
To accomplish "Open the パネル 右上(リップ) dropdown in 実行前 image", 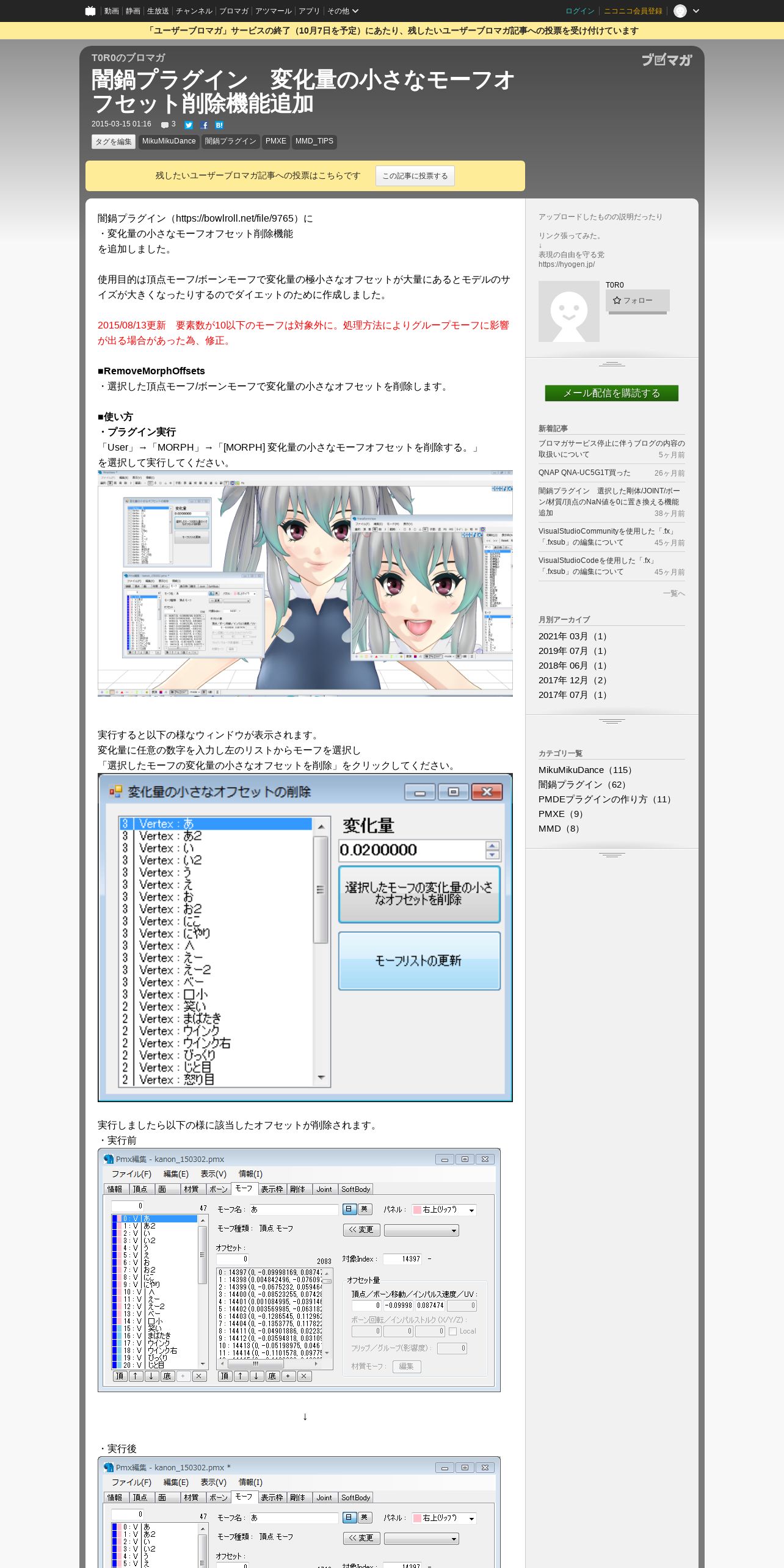I will click(x=445, y=1210).
